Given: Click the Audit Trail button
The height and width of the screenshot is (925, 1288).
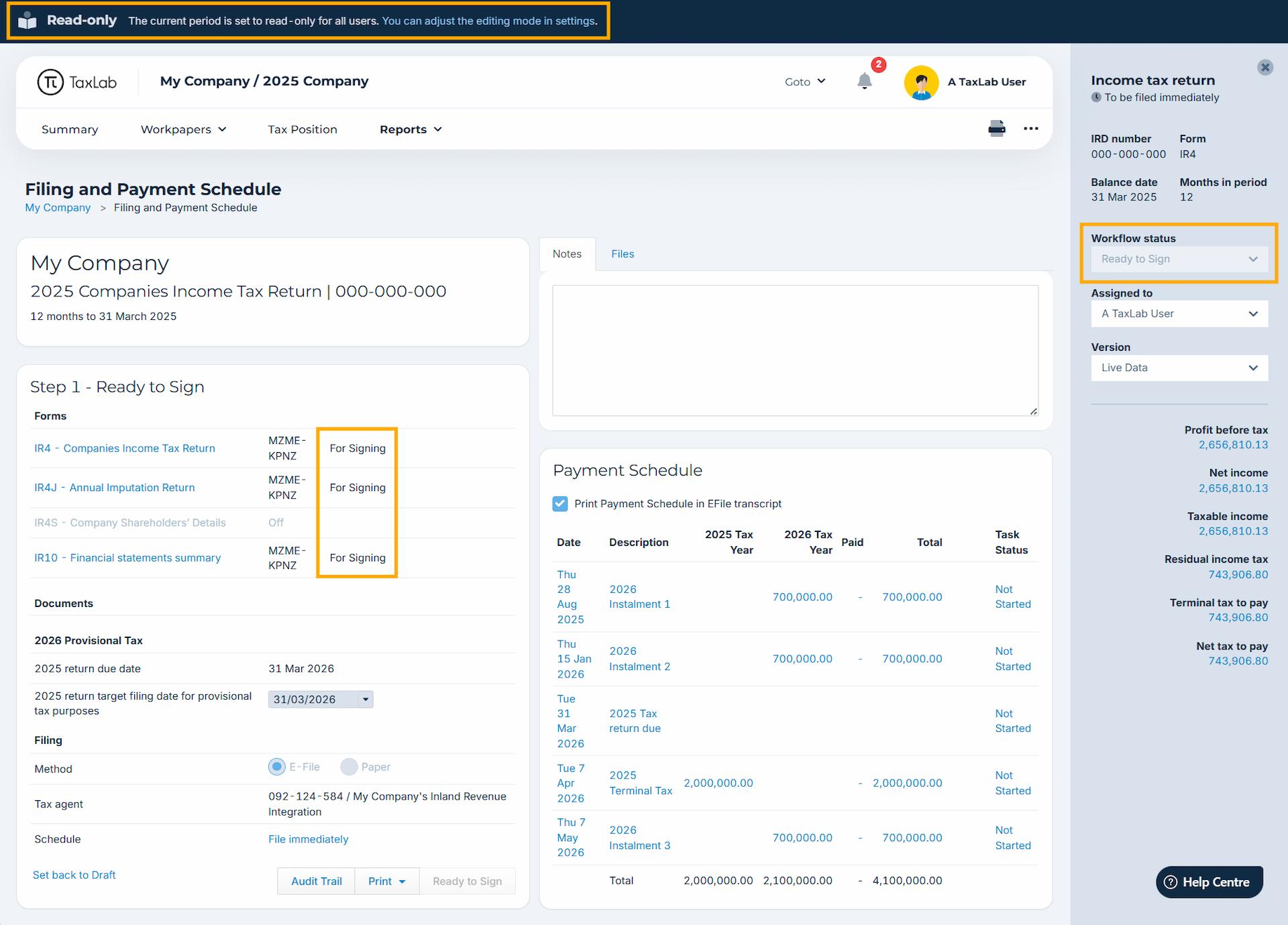Looking at the screenshot, I should (316, 881).
